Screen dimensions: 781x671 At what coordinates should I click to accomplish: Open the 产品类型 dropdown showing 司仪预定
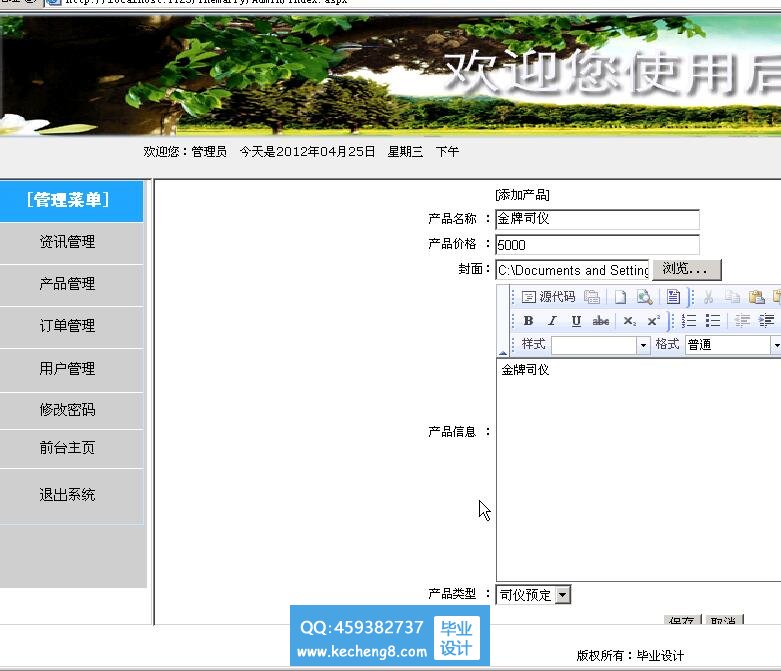pyautogui.click(x=533, y=595)
